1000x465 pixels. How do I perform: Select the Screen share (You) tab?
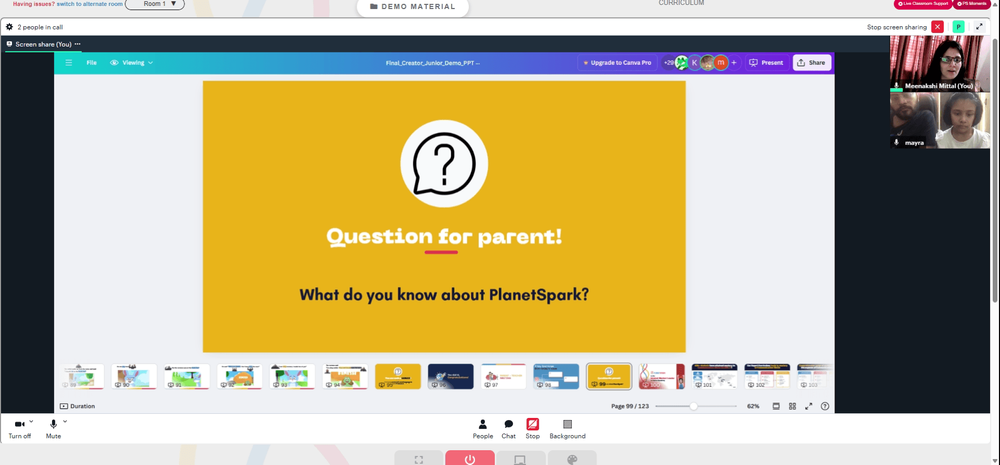pos(43,44)
